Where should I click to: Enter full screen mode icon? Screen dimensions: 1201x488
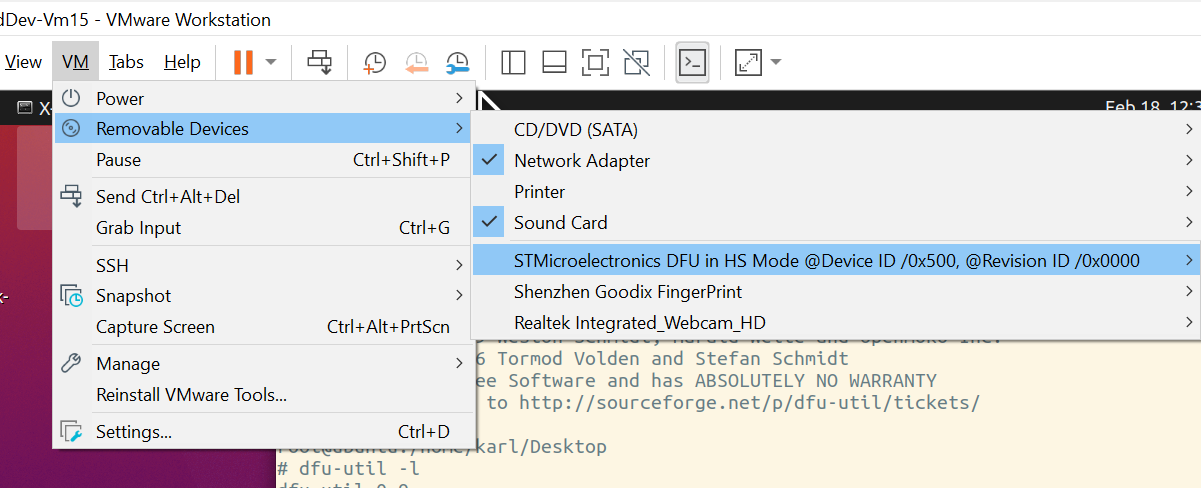coord(596,62)
